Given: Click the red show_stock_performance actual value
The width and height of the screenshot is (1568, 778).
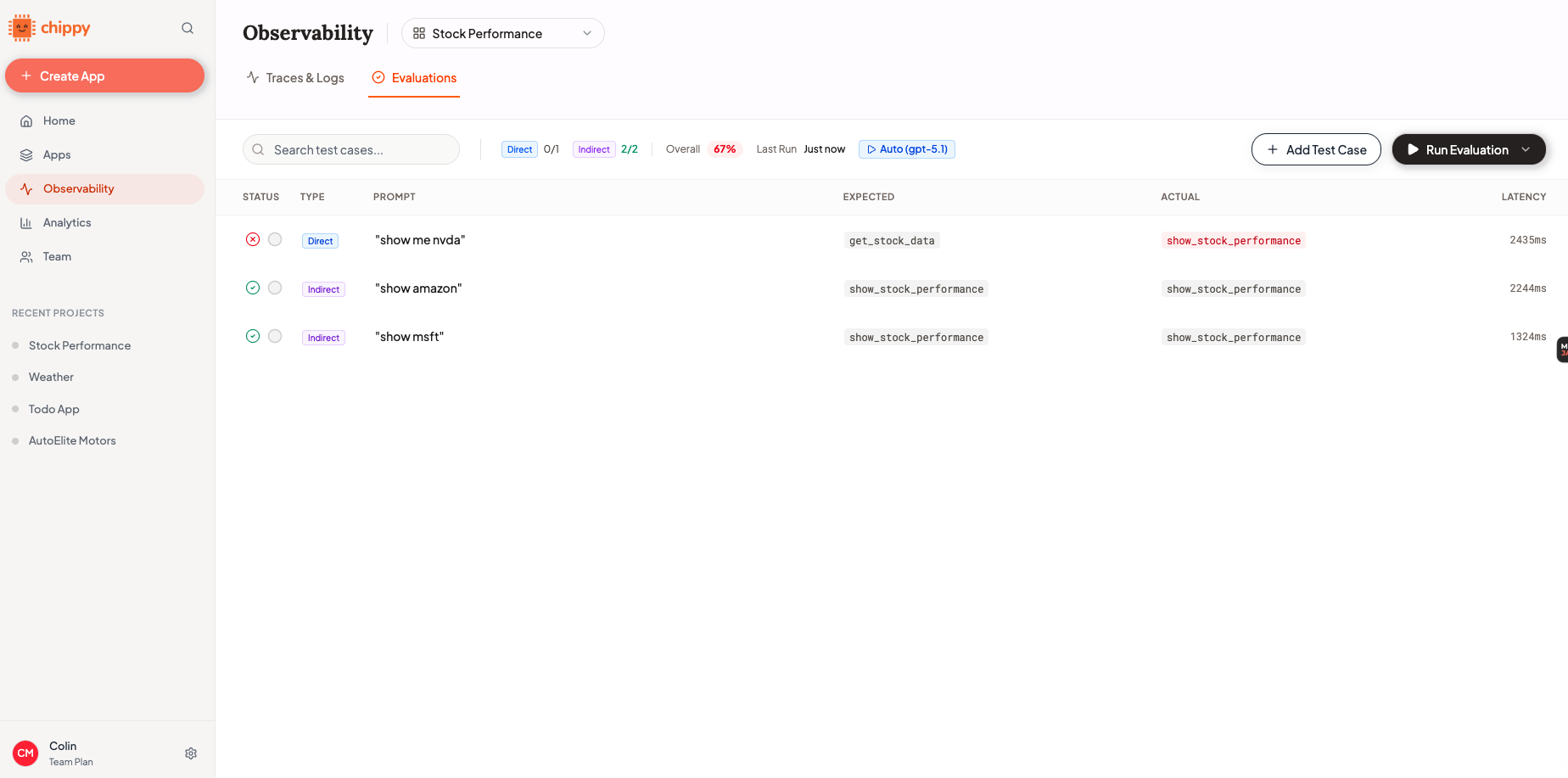Looking at the screenshot, I should [x=1234, y=241].
